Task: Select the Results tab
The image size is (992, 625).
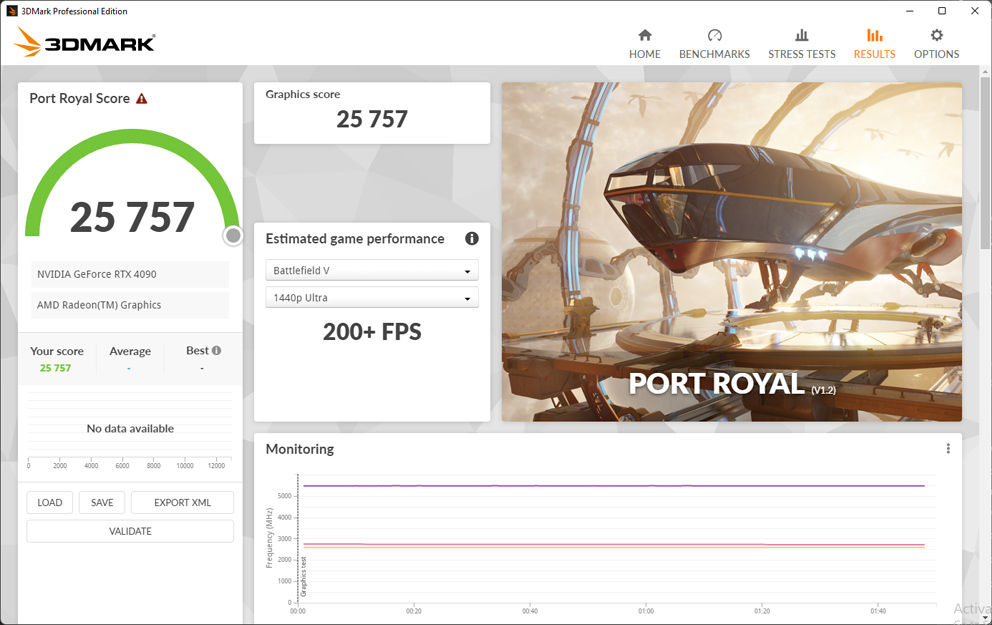Action: coord(874,44)
